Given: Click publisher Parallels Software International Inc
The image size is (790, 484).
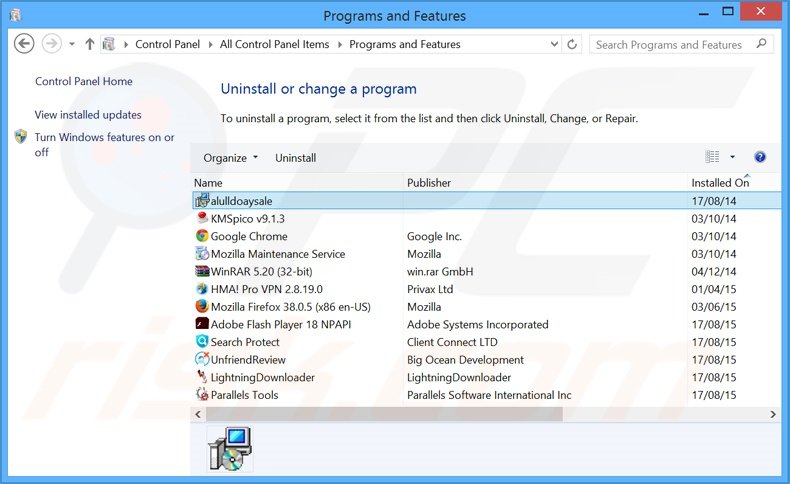Looking at the screenshot, I should click(489, 395).
